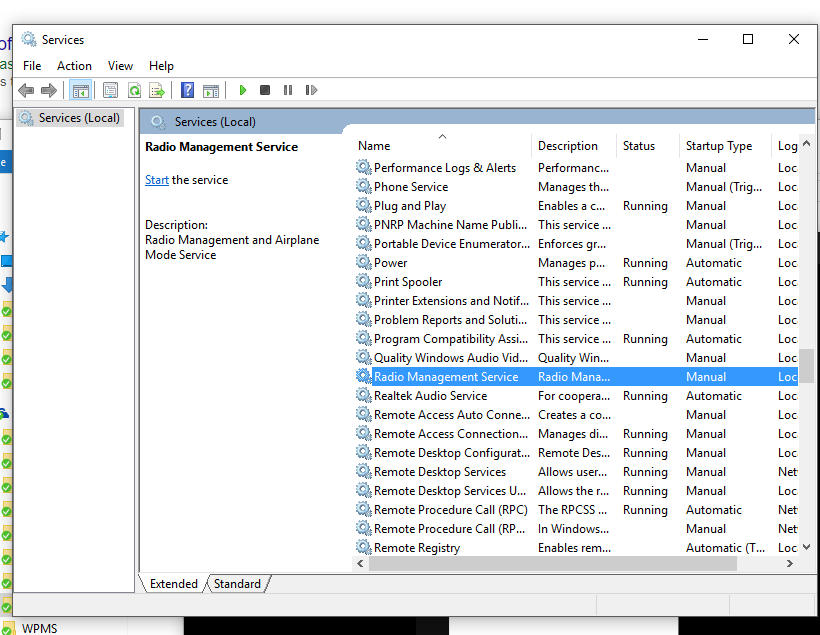Click gear icon beside Power service

pos(363,263)
